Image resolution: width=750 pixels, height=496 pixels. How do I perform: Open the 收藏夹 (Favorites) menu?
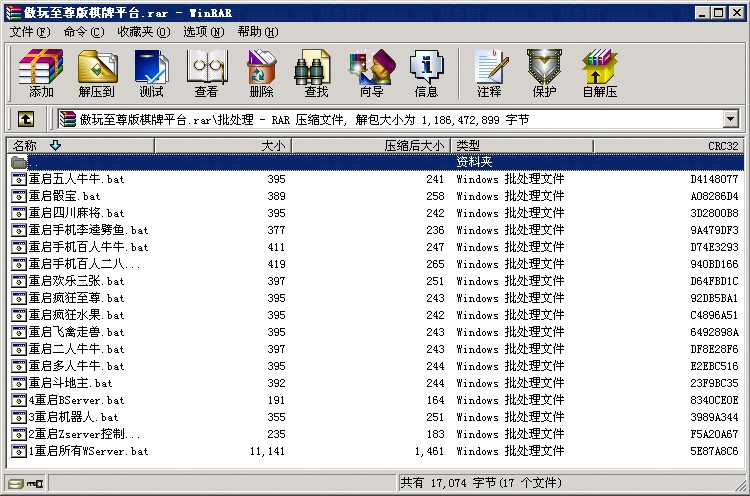(141, 32)
